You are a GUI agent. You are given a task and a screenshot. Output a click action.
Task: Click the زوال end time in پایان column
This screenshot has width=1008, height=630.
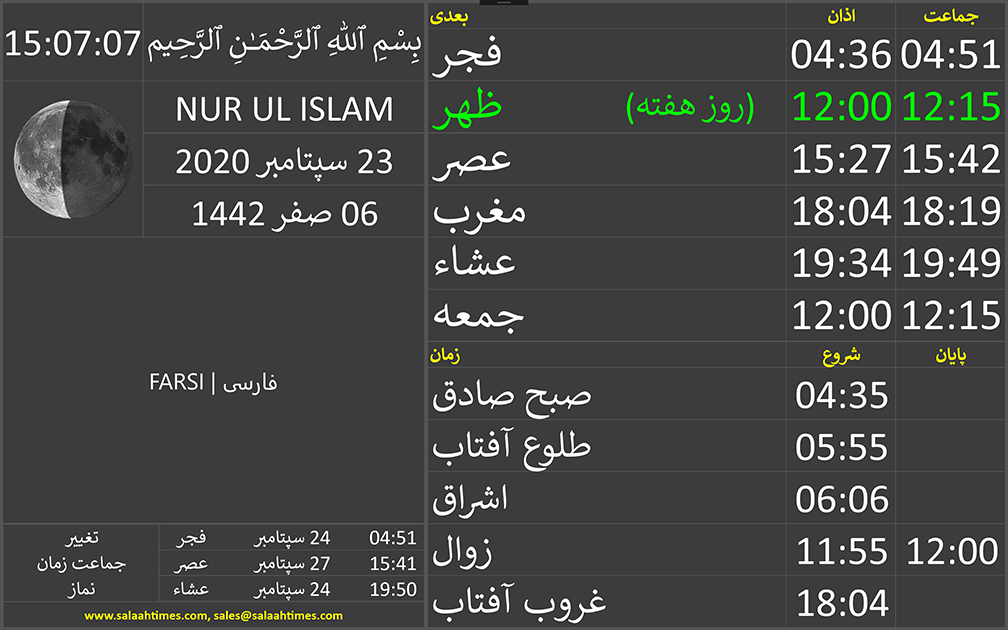(x=951, y=551)
